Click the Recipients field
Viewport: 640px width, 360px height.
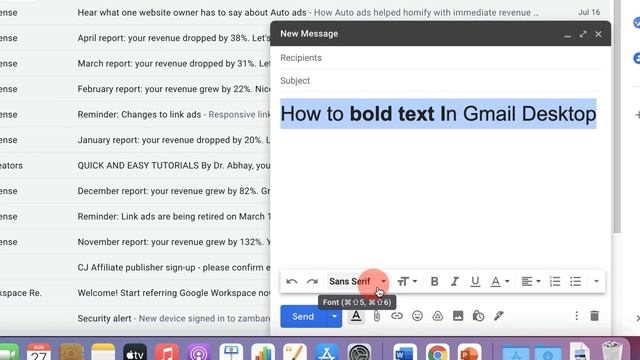pos(440,58)
